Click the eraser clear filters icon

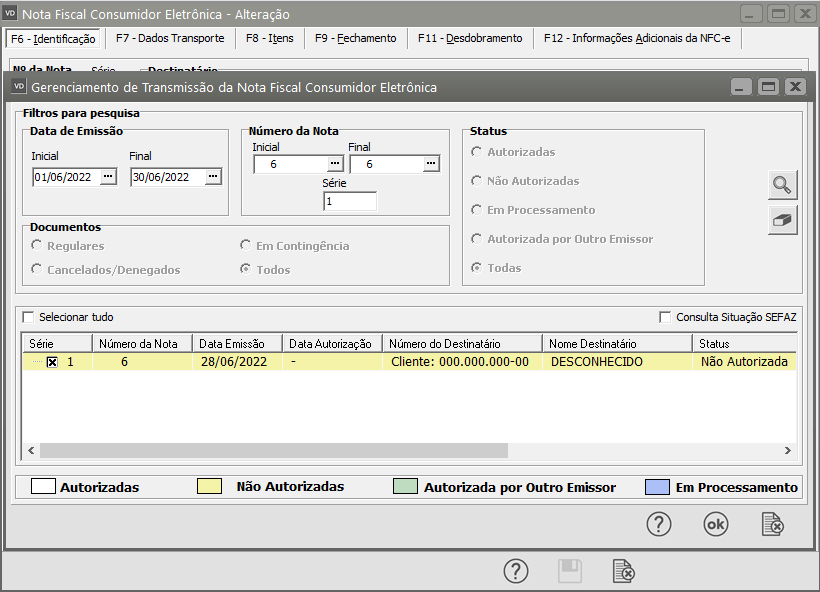tap(782, 221)
